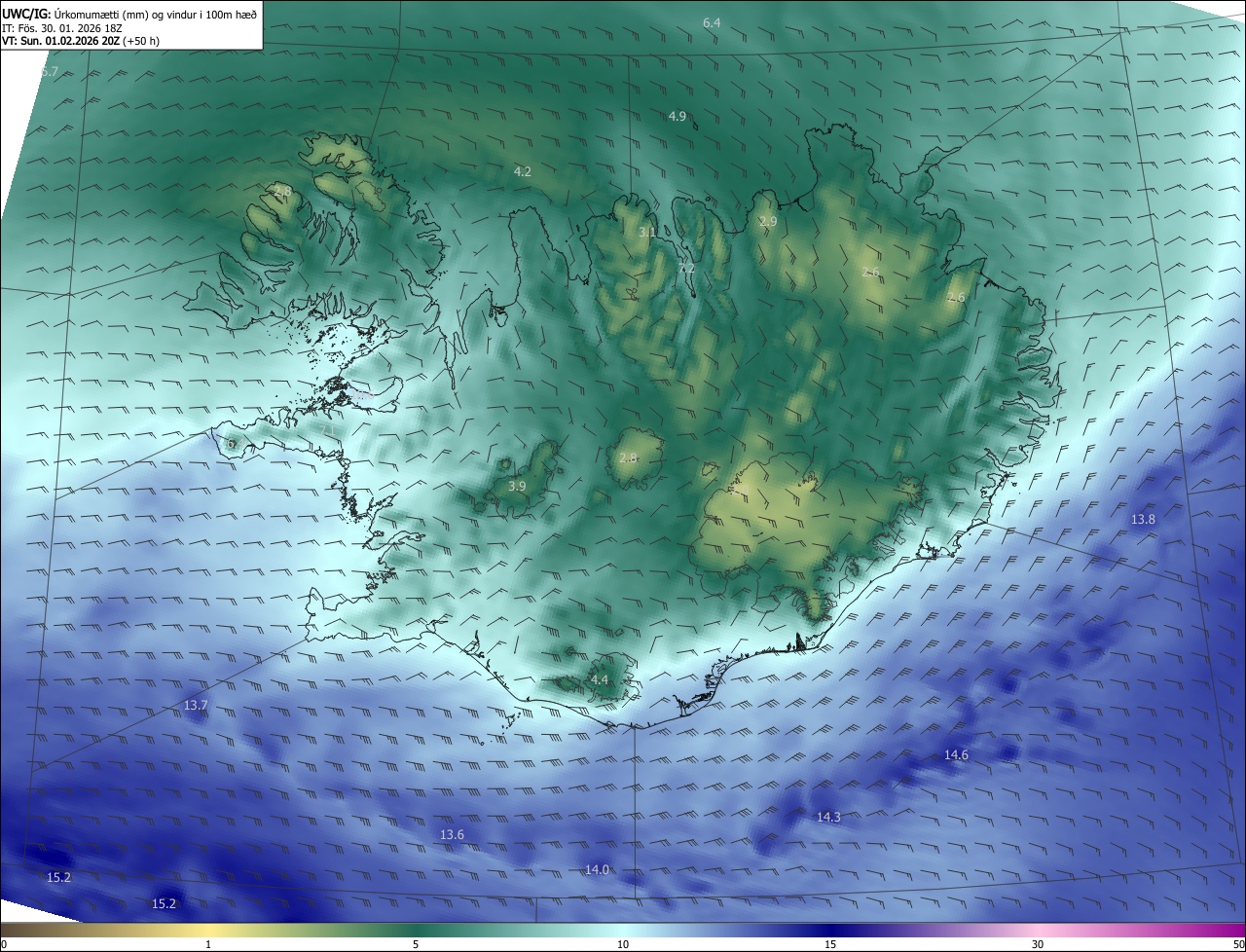The image size is (1246, 952).
Task: Click the 6.4 value on Snæfellsnes peninsula
Action: (234, 444)
